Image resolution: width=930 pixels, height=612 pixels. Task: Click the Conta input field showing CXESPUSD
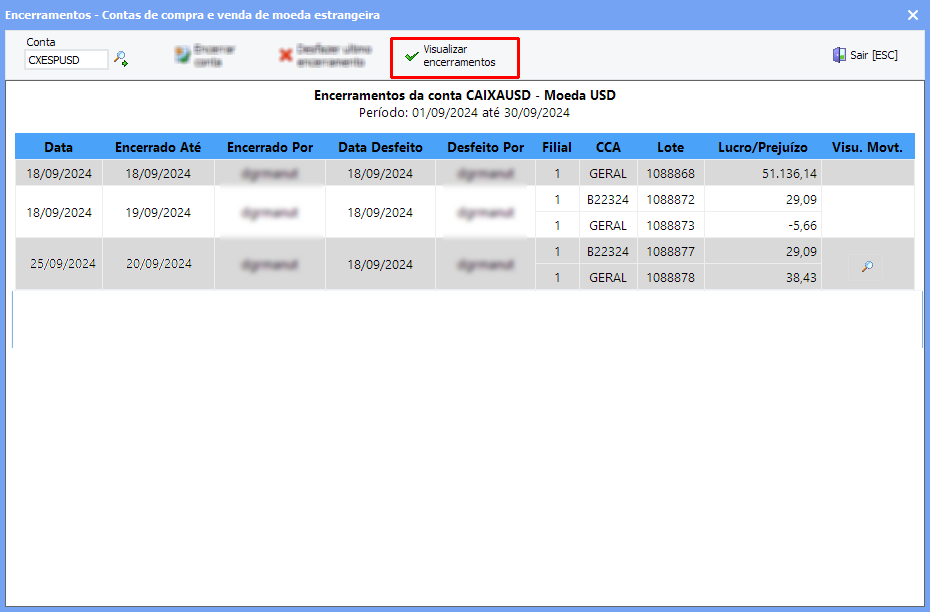click(66, 60)
